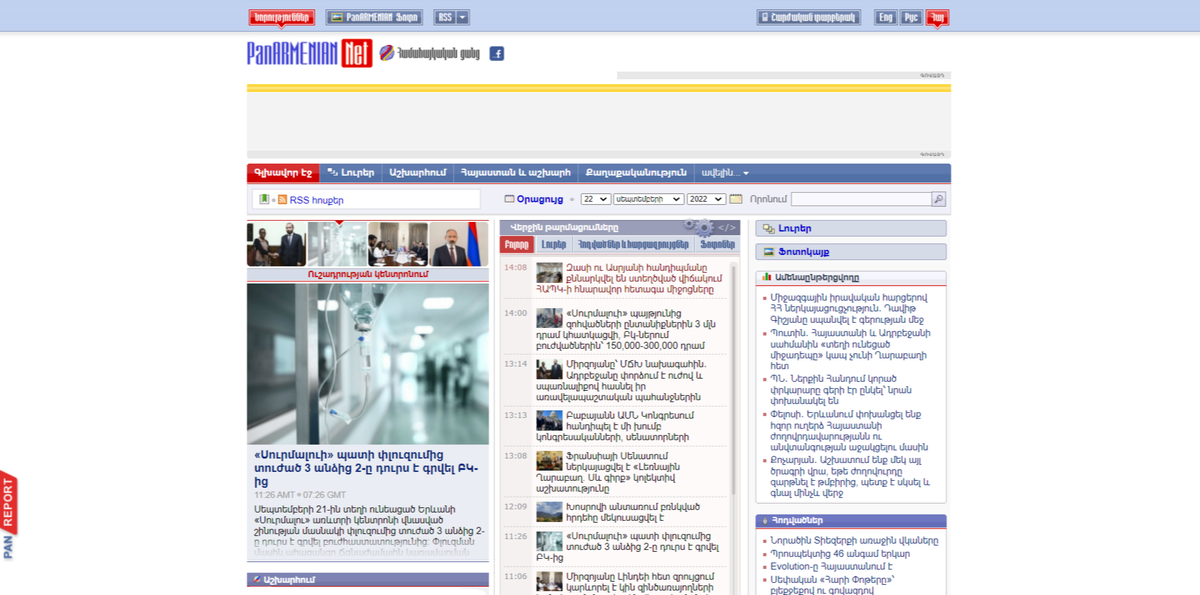Select first spotlight thumbnail with two people
This screenshot has height=595, width=1200.
(x=277, y=244)
